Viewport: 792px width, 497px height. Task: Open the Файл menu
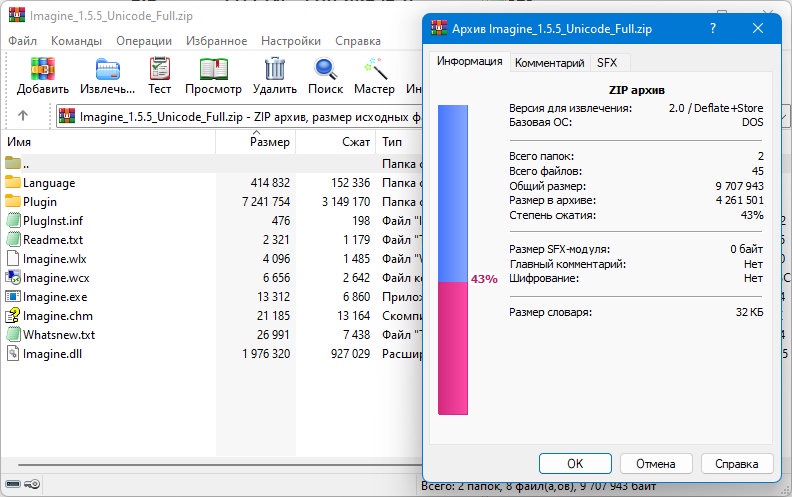pos(22,41)
